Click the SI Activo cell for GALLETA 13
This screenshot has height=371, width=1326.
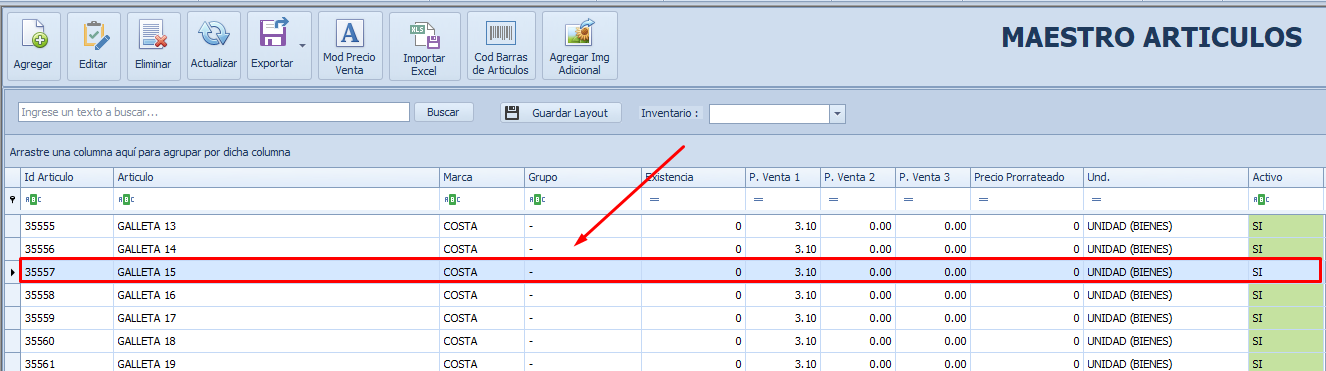pos(1287,226)
